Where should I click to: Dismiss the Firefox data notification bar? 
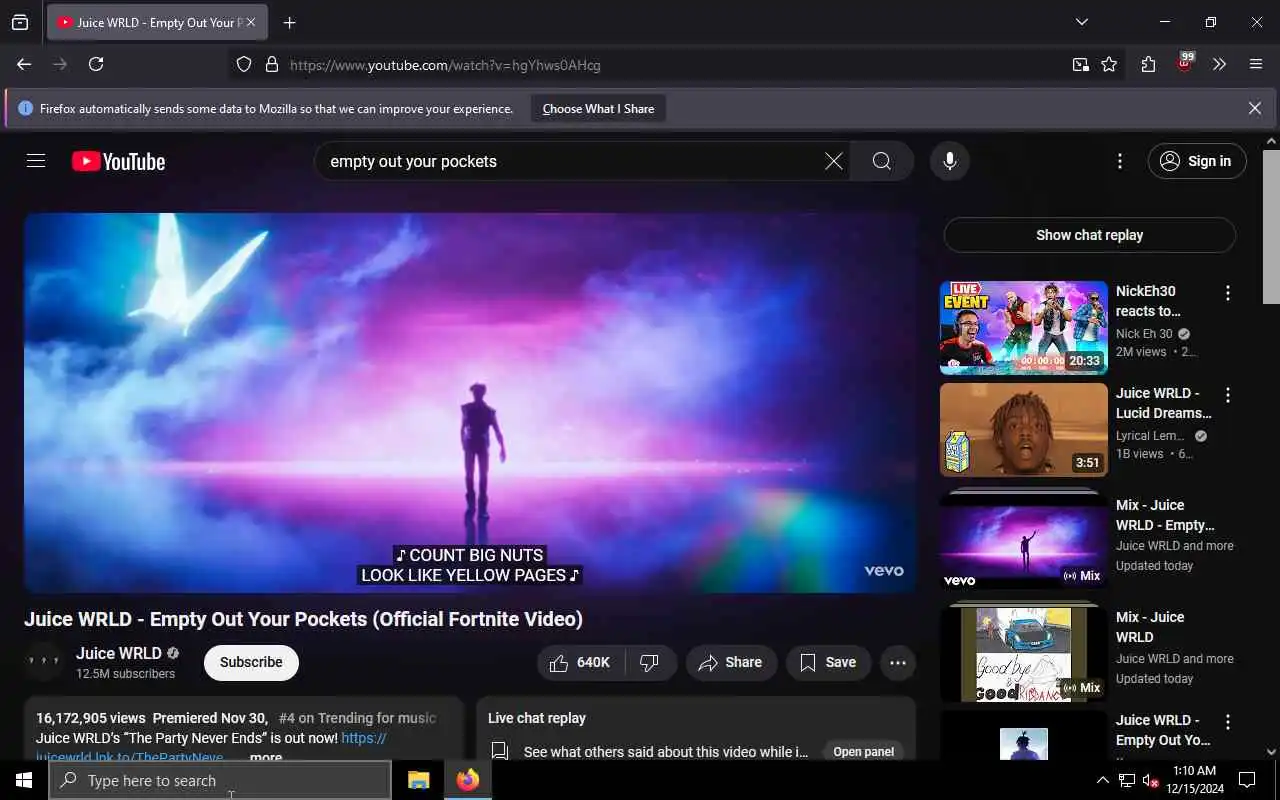click(1254, 108)
